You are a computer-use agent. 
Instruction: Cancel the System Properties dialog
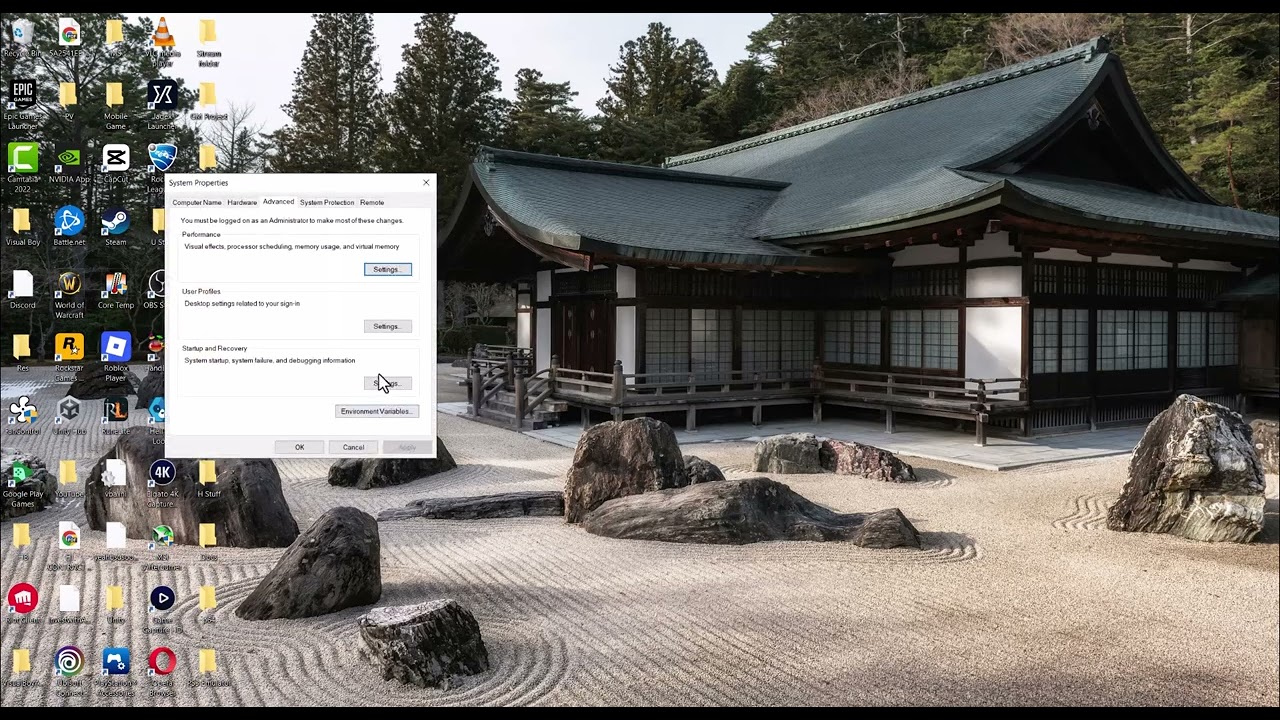pos(353,447)
